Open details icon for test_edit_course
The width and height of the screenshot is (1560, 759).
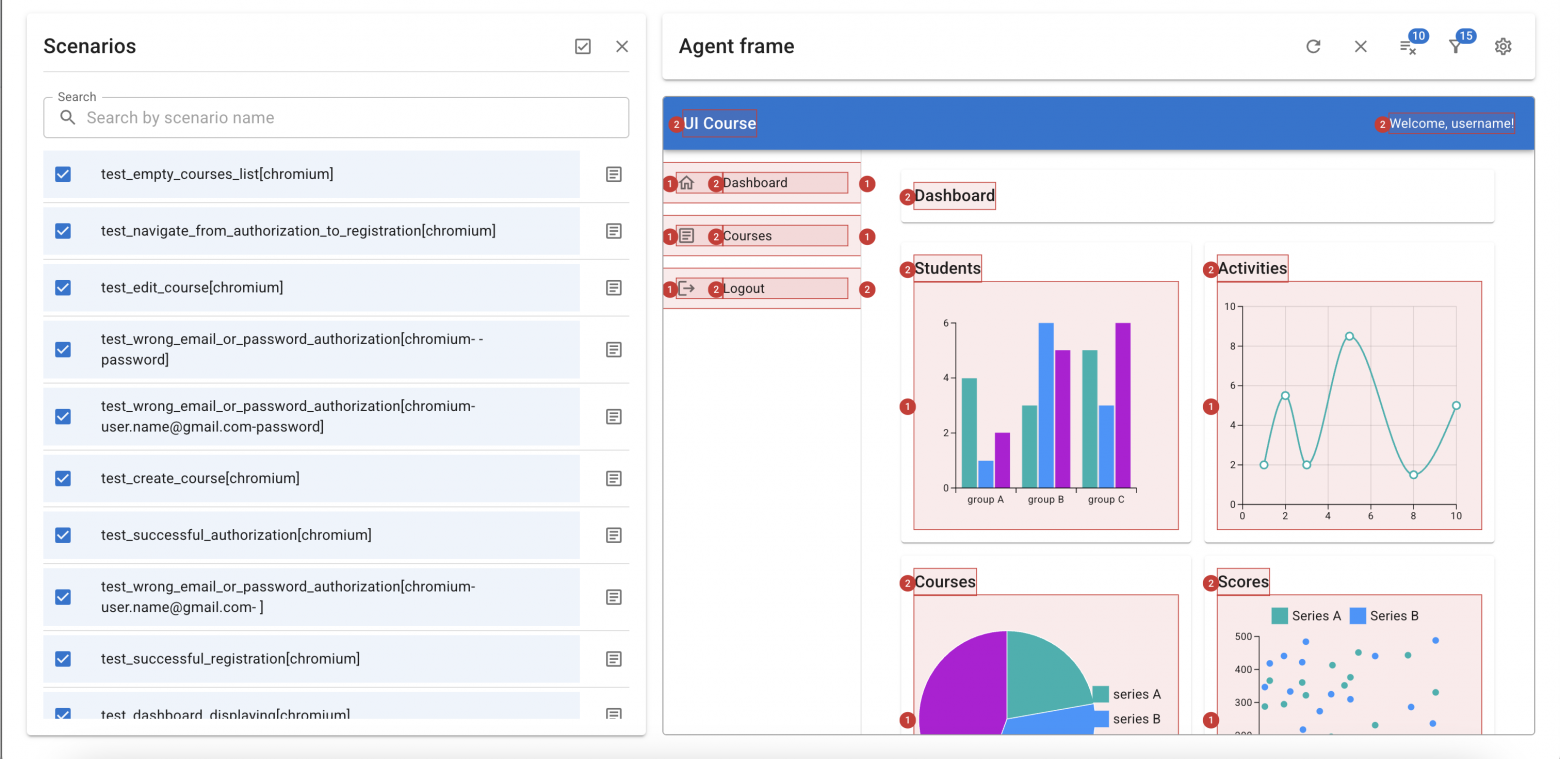[614, 288]
